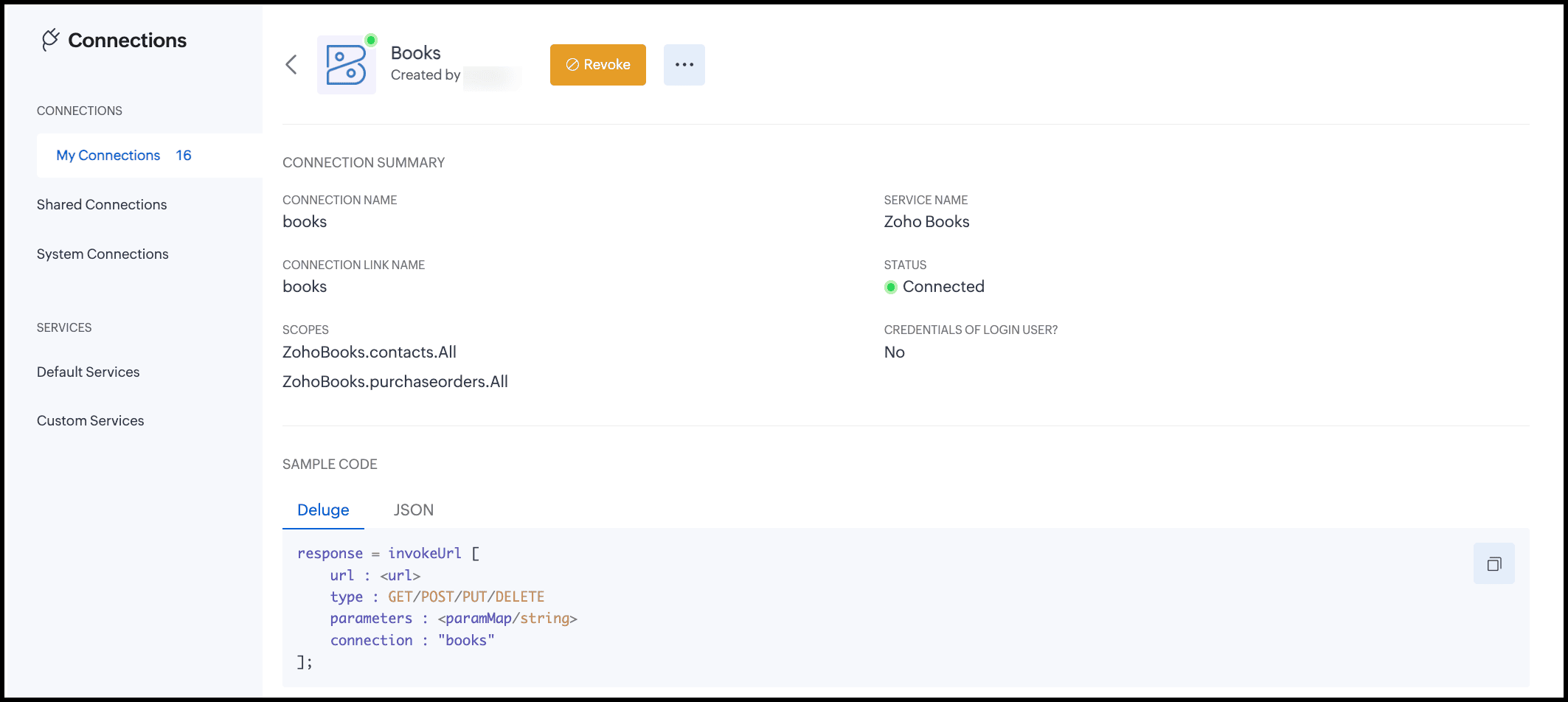Click the Connections plug icon

coord(50,40)
